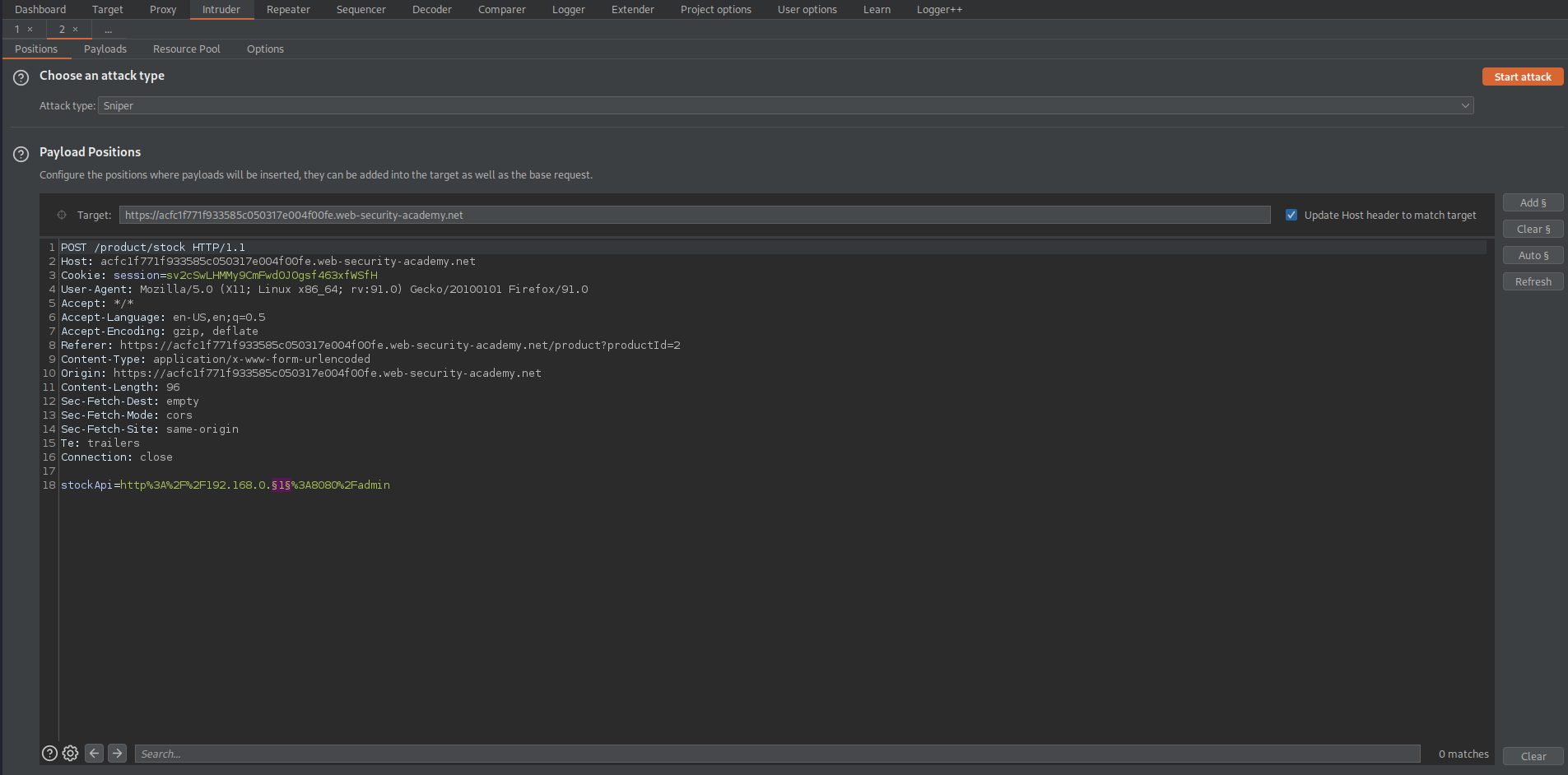1568x775 pixels.
Task: Open search settings gear icon
Action: click(71, 753)
